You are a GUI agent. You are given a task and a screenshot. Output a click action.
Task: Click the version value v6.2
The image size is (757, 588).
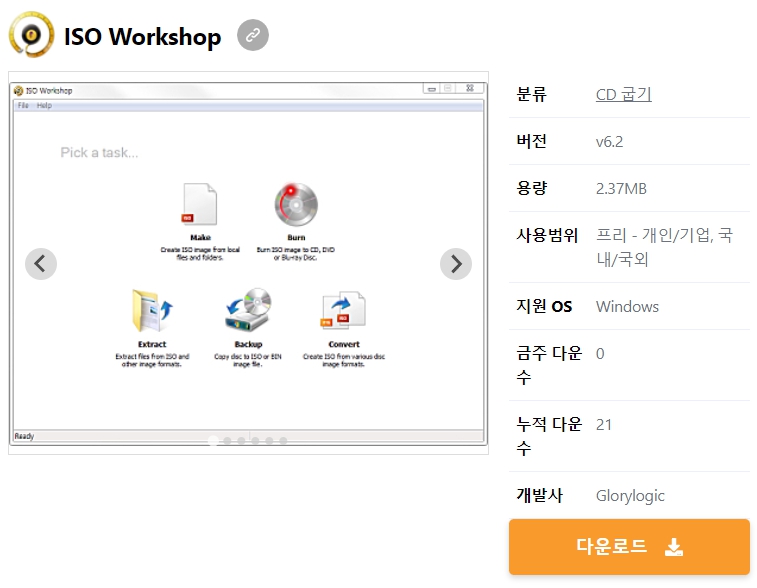click(609, 141)
